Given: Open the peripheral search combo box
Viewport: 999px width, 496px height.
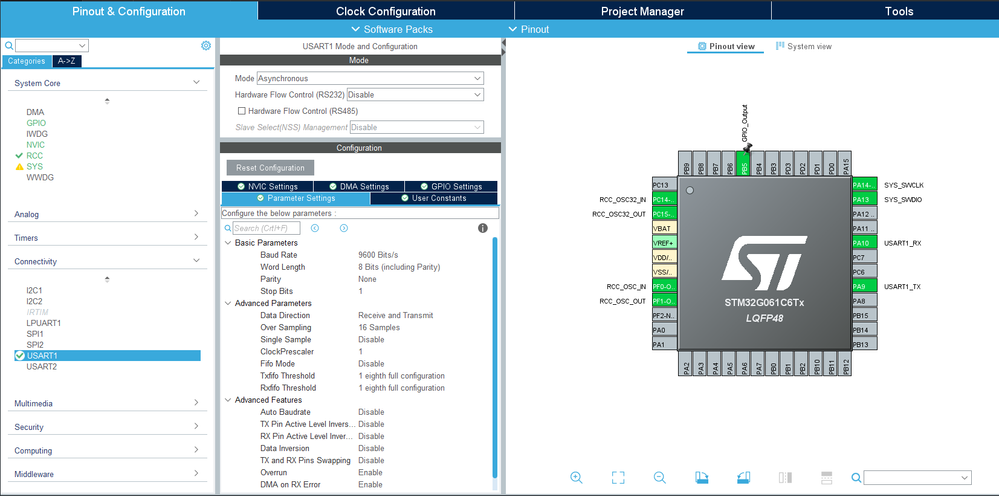Looking at the screenshot, I should [x=52, y=46].
